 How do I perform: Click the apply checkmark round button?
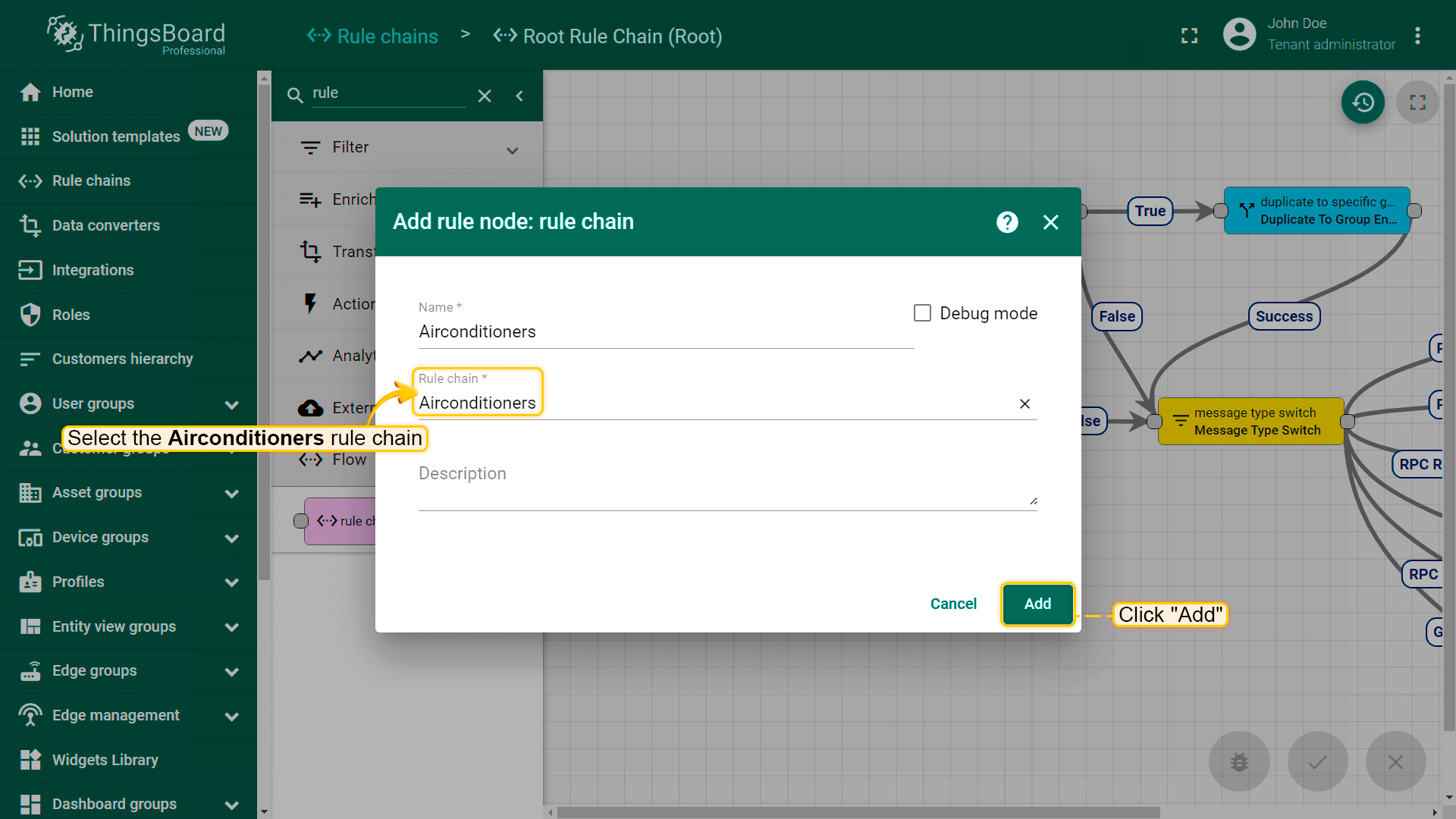coord(1317,761)
